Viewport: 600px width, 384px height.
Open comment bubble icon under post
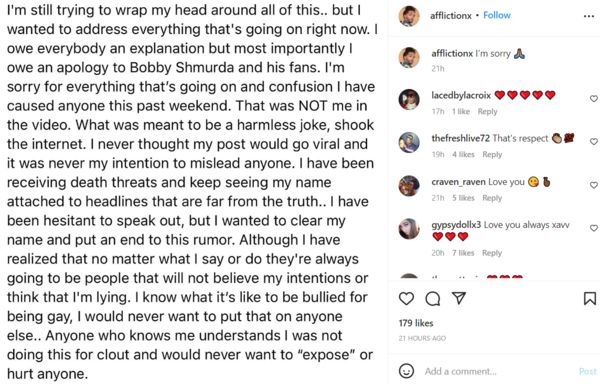pos(432,299)
